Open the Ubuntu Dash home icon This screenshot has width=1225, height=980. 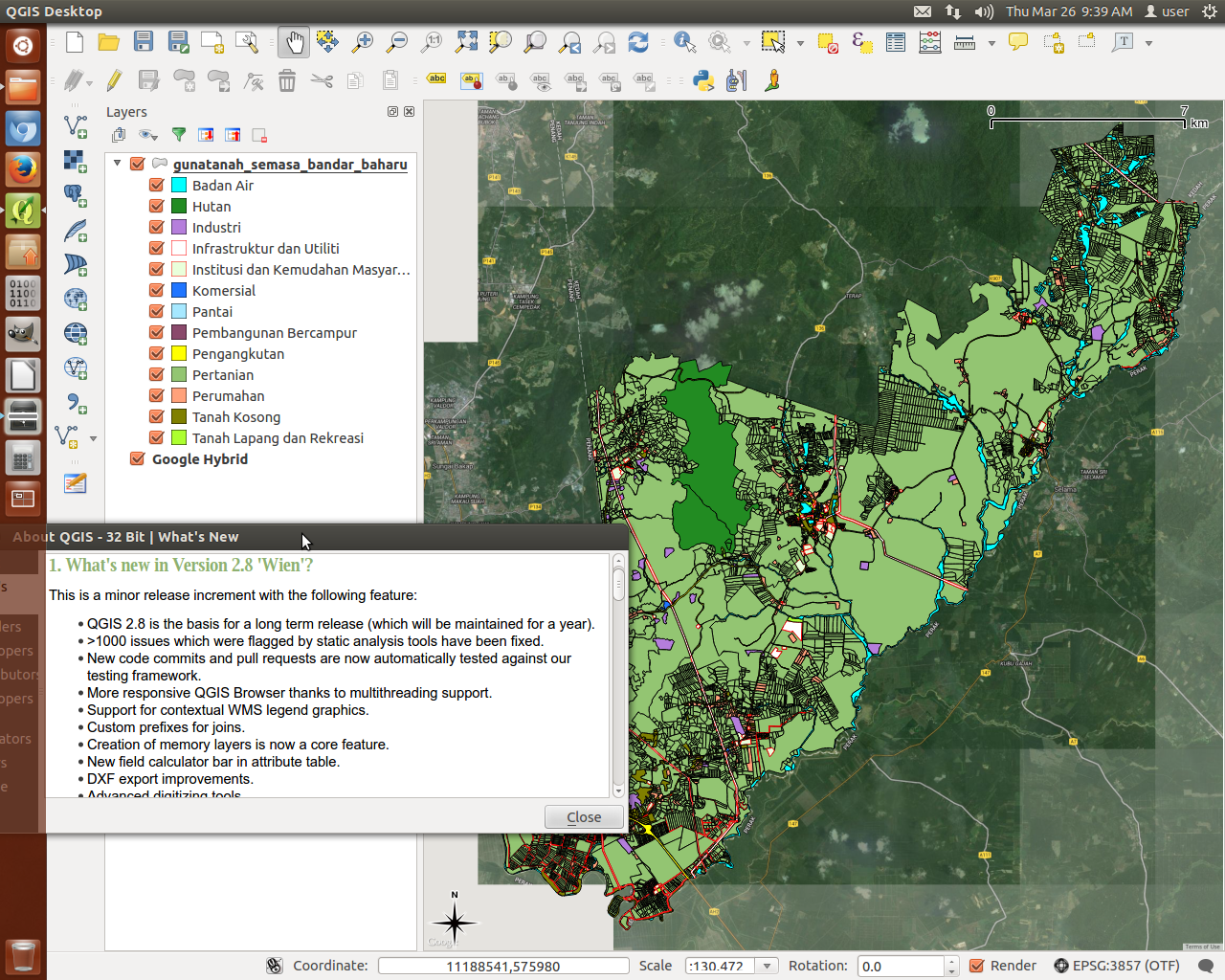point(23,45)
